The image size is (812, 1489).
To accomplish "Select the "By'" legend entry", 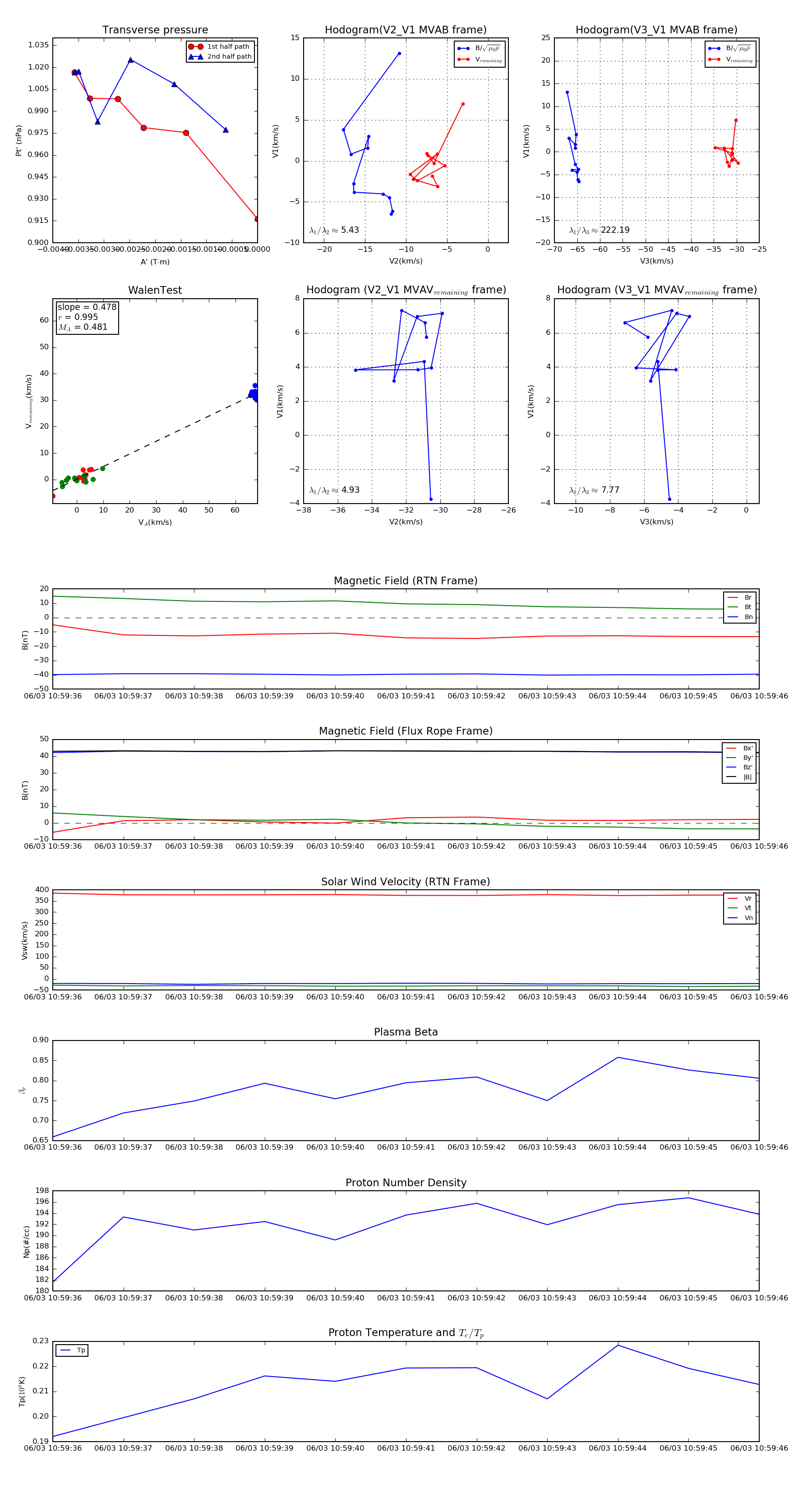I will [739, 758].
